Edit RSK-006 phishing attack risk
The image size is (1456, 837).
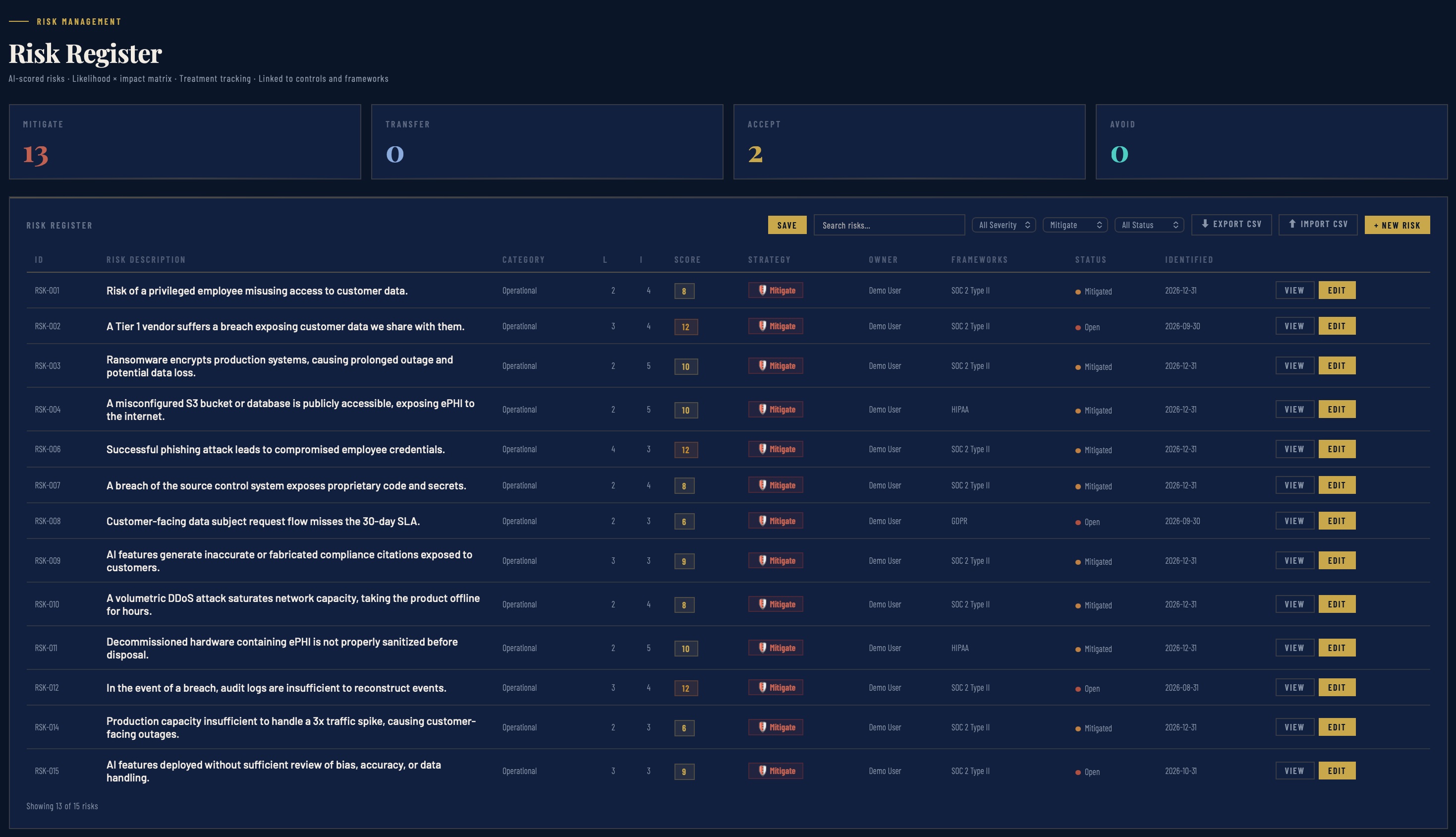[x=1337, y=449]
